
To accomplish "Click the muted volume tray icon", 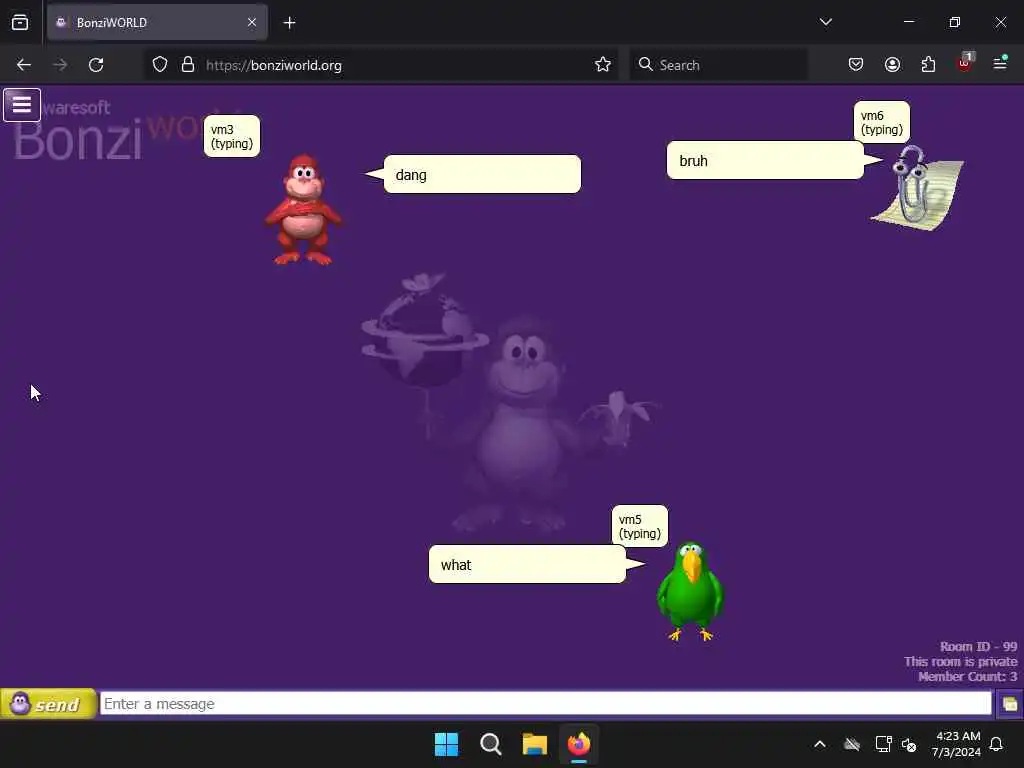I will tap(909, 744).
